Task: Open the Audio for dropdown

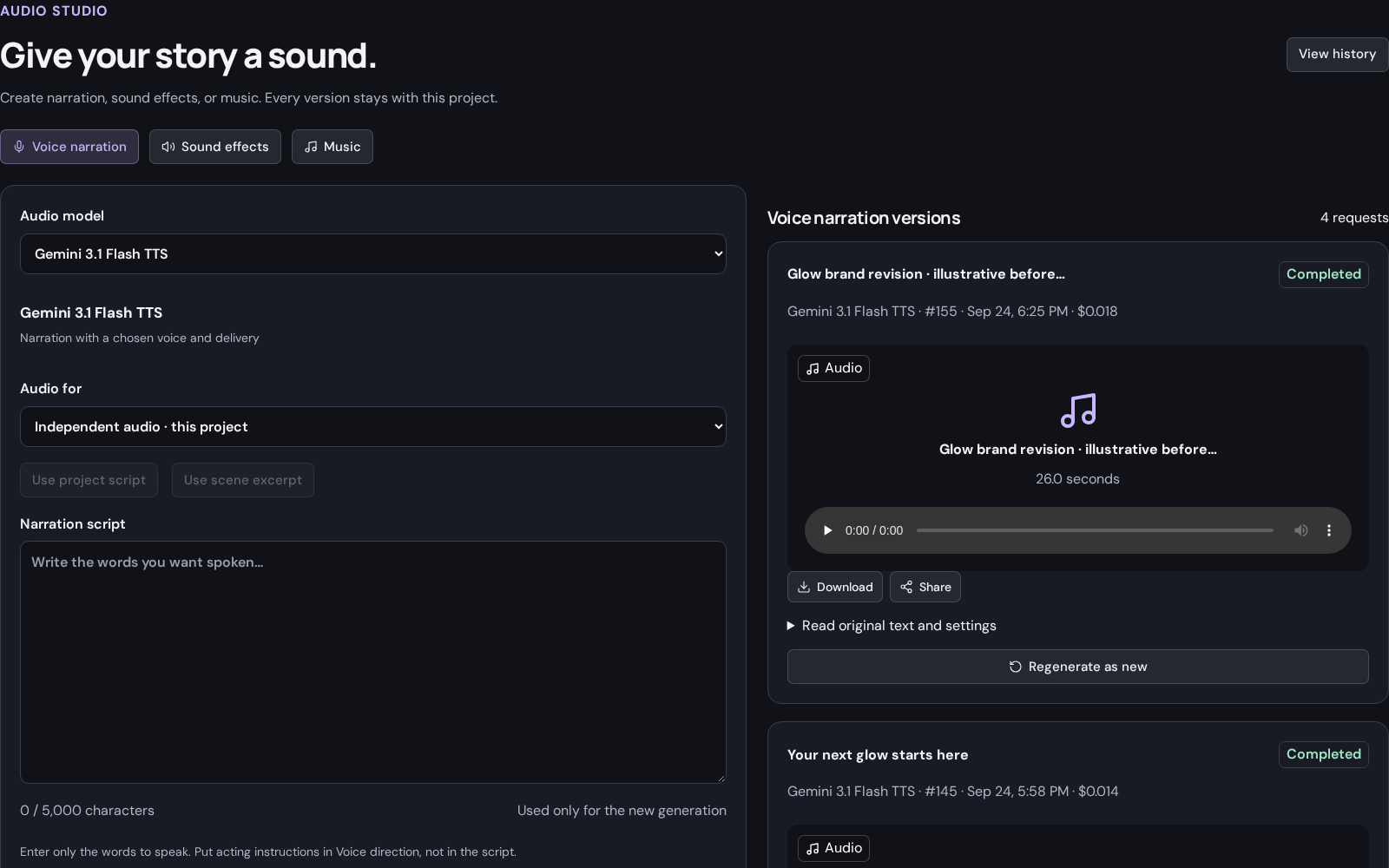Action: click(x=373, y=426)
